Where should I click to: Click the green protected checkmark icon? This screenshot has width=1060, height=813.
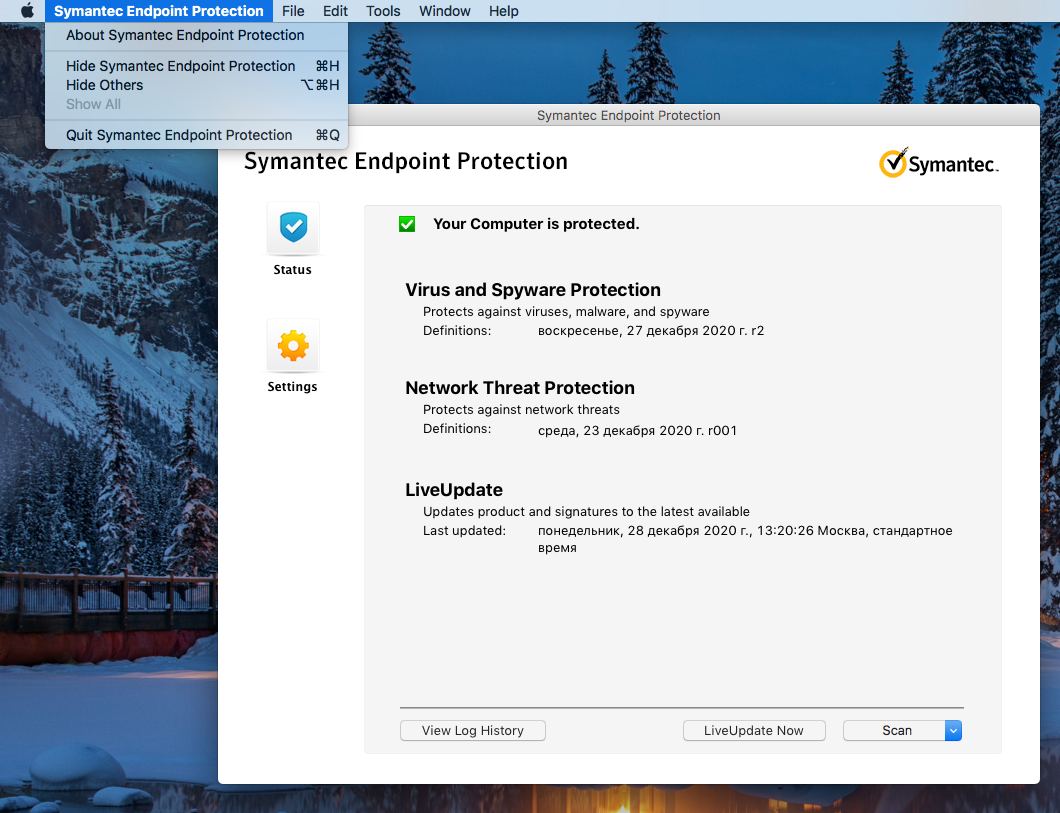click(x=407, y=224)
